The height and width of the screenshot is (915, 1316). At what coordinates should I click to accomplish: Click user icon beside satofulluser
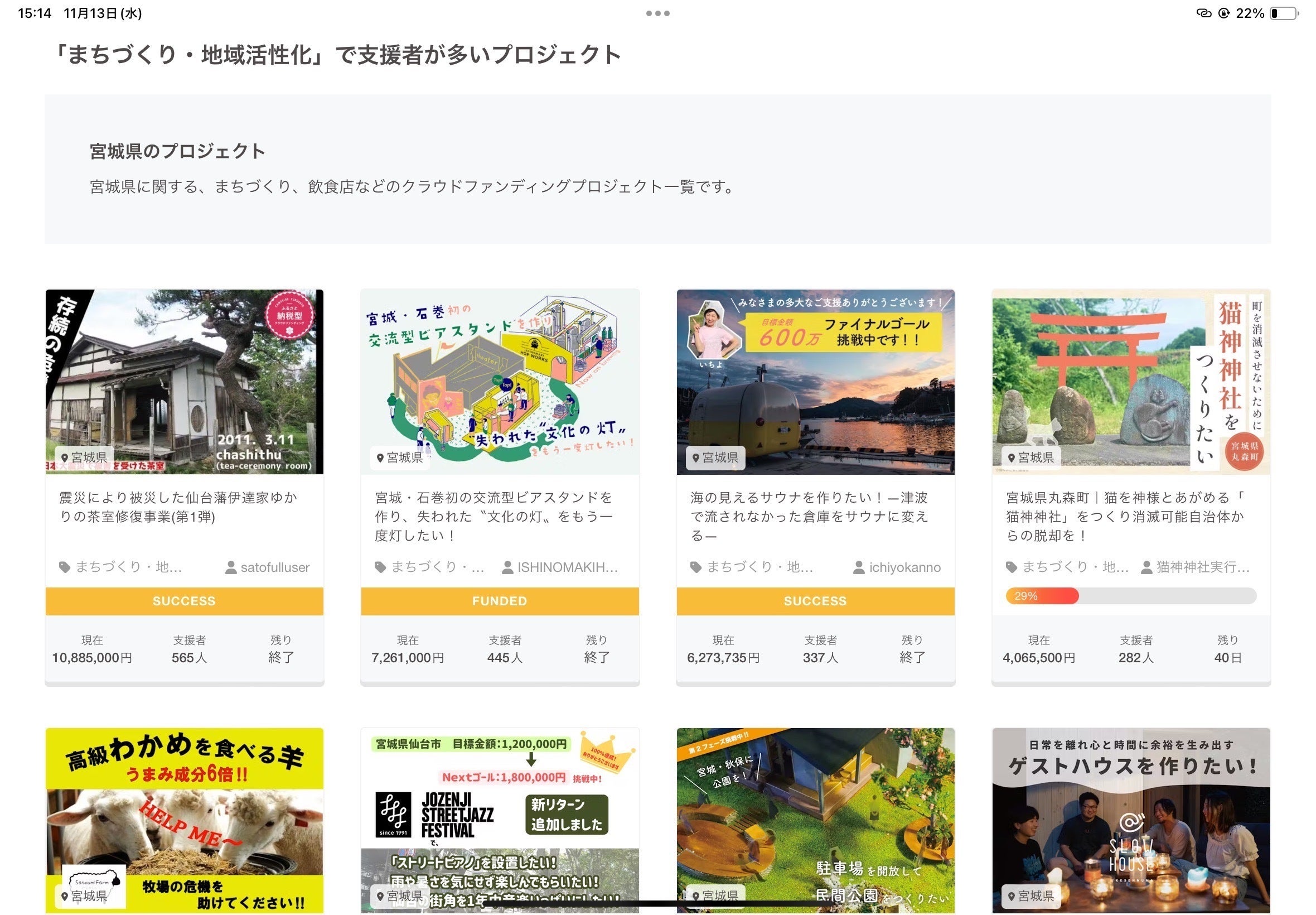231,567
